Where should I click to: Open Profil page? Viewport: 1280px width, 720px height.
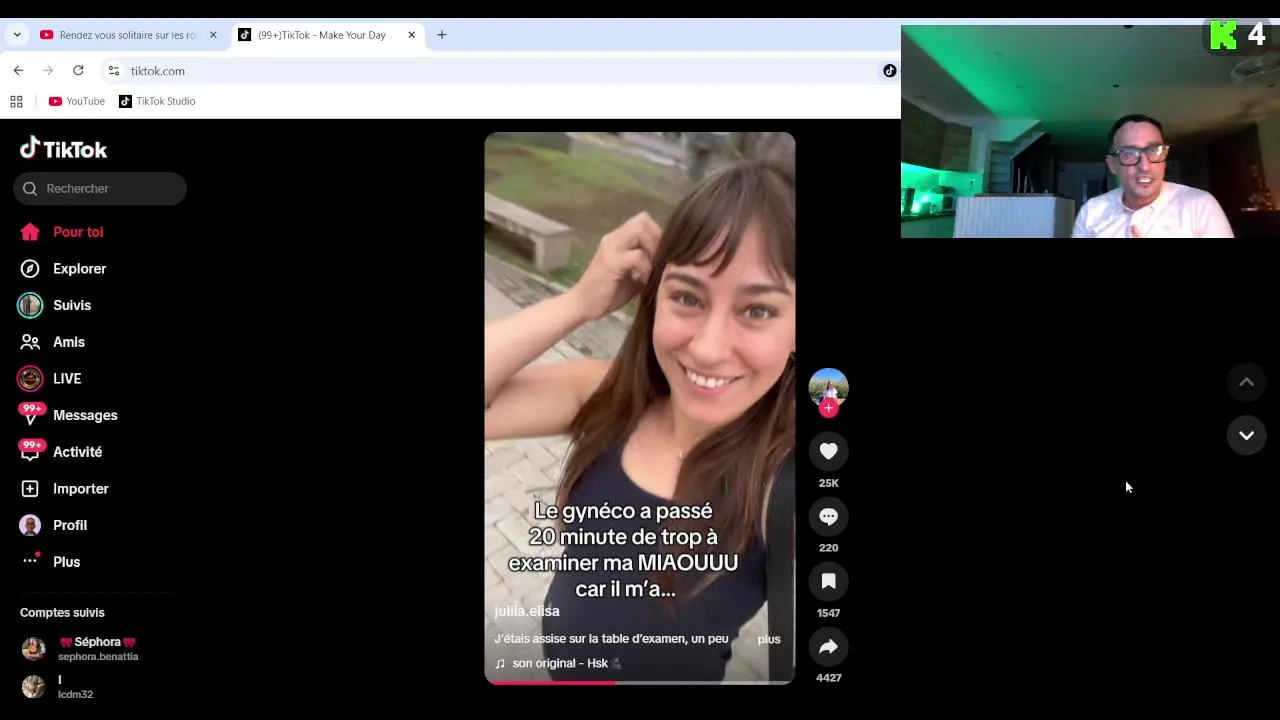click(54, 525)
